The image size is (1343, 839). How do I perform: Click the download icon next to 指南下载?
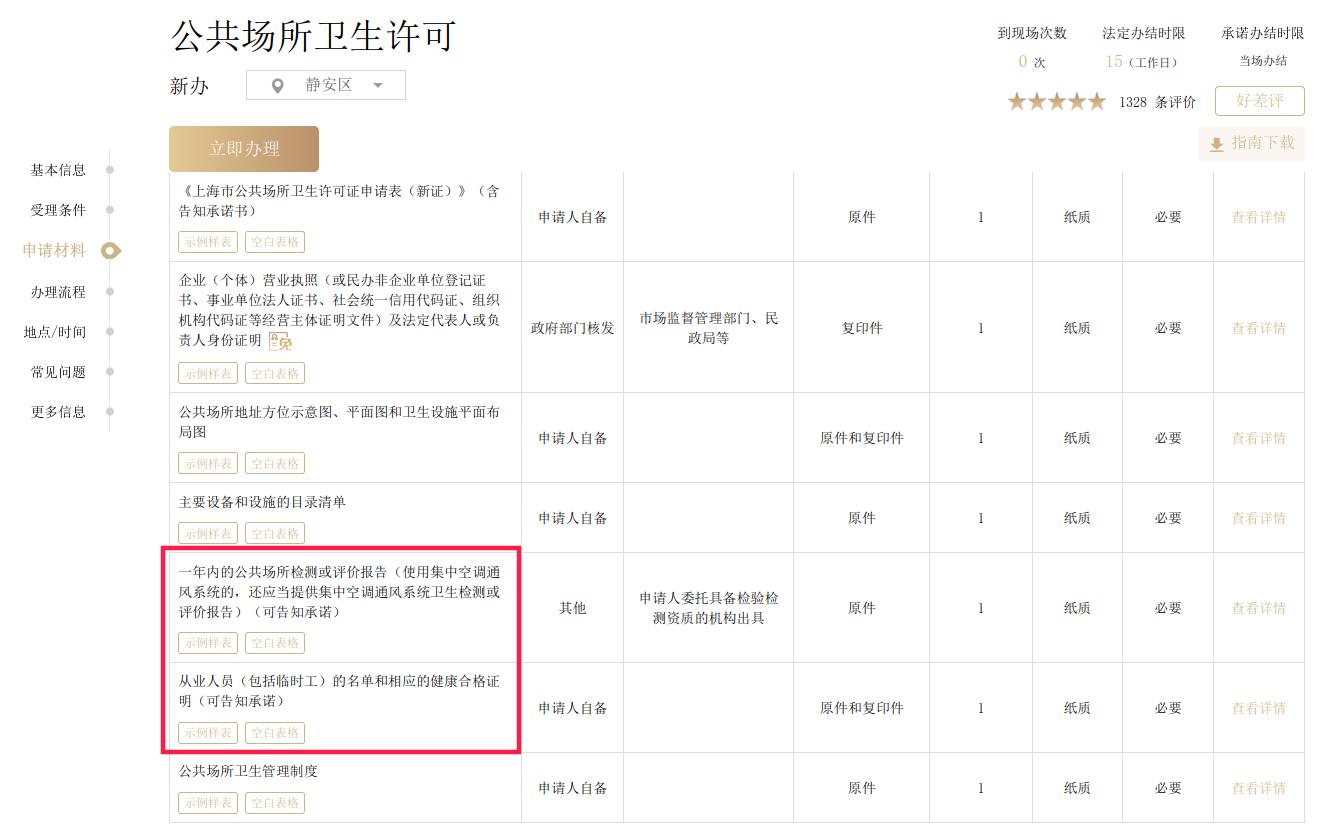(1216, 145)
